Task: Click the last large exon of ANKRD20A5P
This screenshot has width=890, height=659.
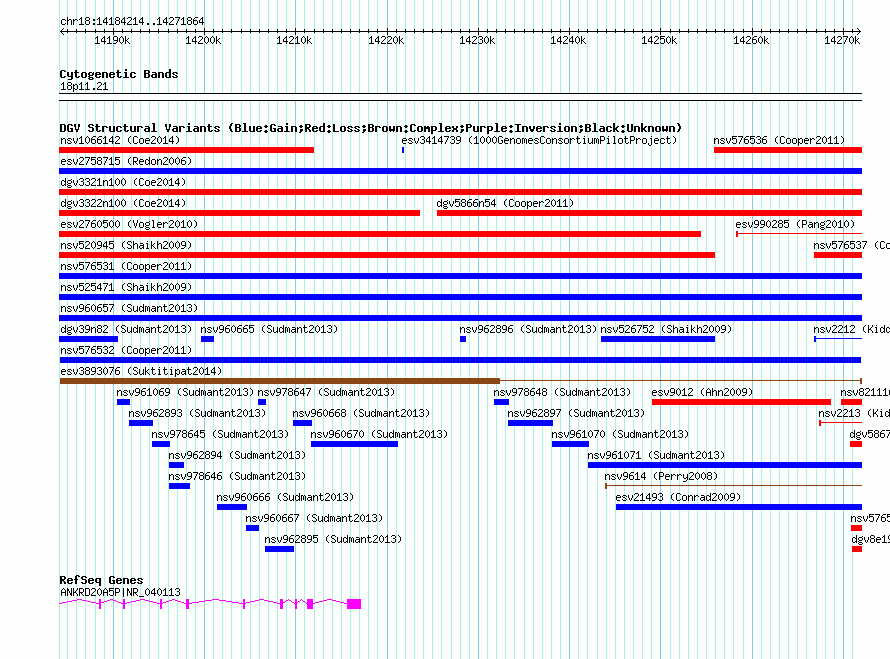Action: click(x=354, y=604)
